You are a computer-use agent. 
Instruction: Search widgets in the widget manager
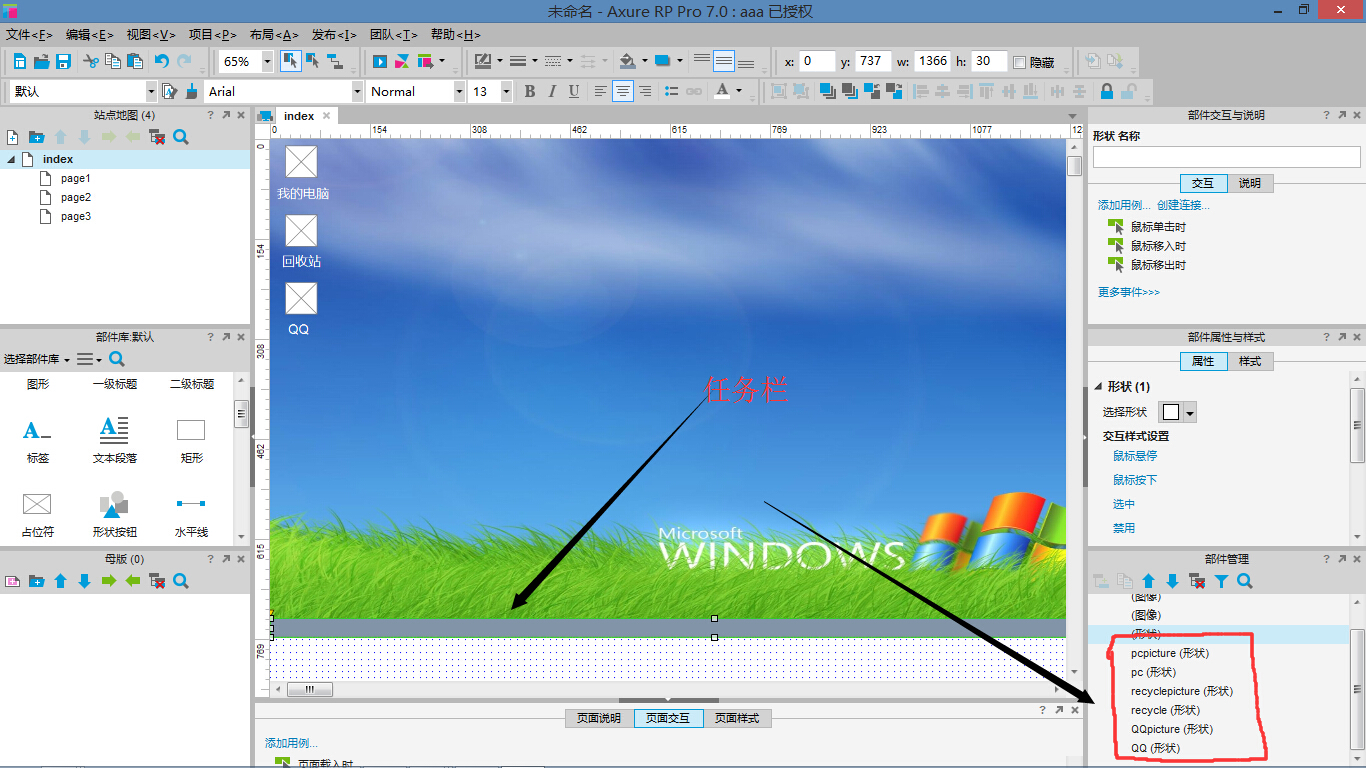click(x=1245, y=581)
